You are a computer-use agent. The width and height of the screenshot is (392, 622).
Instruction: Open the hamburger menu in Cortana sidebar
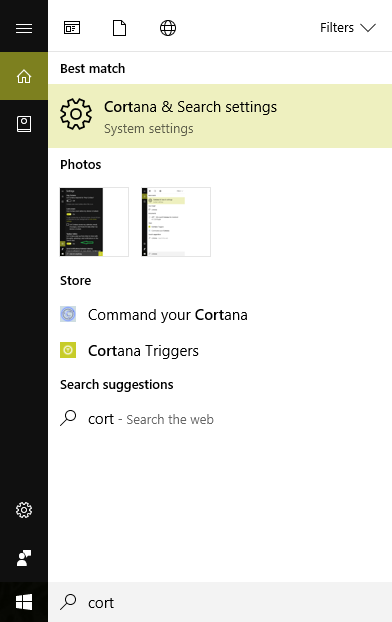pos(24,28)
